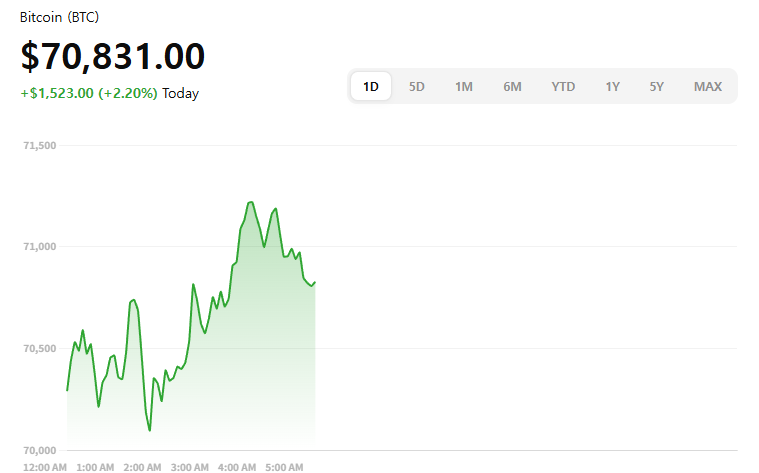The width and height of the screenshot is (759, 473).
Task: Click the Bitcoin (BTC) title
Action: click(x=59, y=18)
